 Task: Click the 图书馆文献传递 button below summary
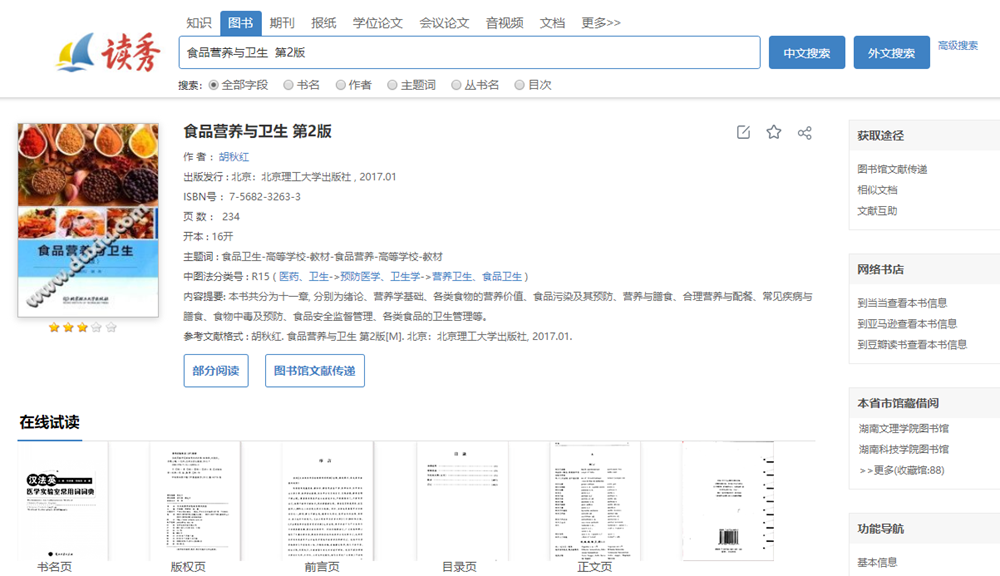pyautogui.click(x=315, y=371)
